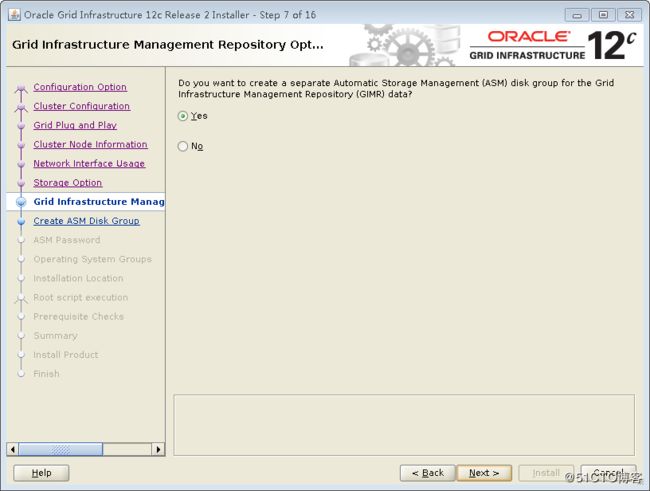This screenshot has width=650, height=491.
Task: Click the Create ASM Disk Group step bullet
Action: click(21, 221)
